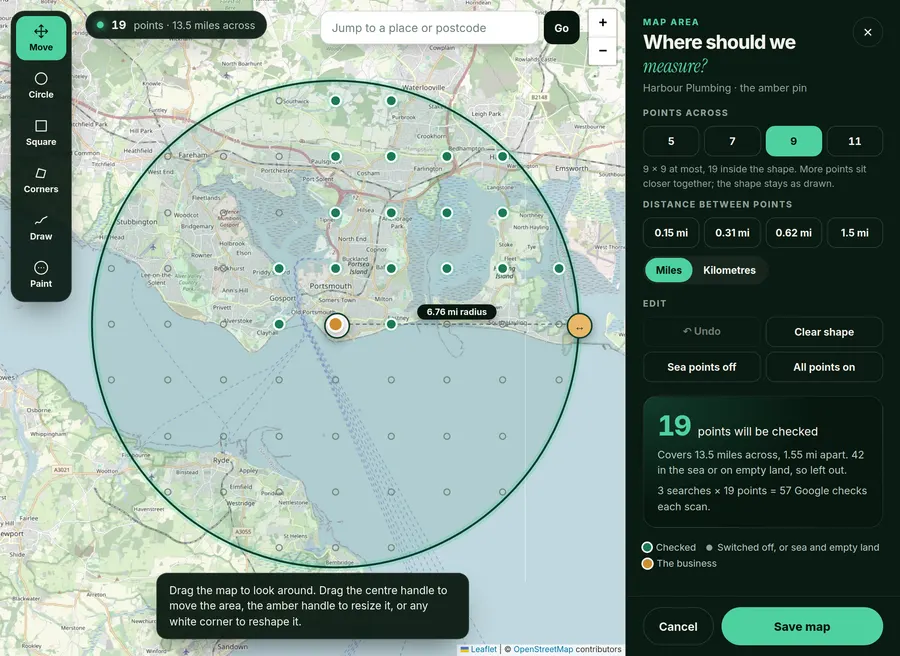The width and height of the screenshot is (900, 656).
Task: Click the amber business pin at centre
Action: (x=336, y=325)
